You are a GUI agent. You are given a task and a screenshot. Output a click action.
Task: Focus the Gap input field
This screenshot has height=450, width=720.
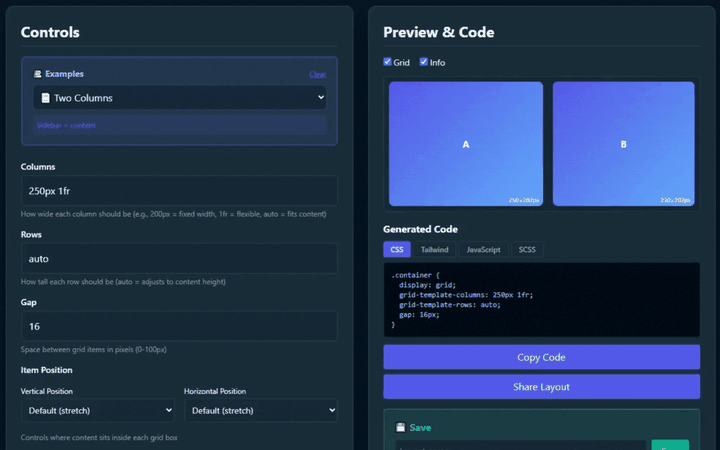[180, 326]
